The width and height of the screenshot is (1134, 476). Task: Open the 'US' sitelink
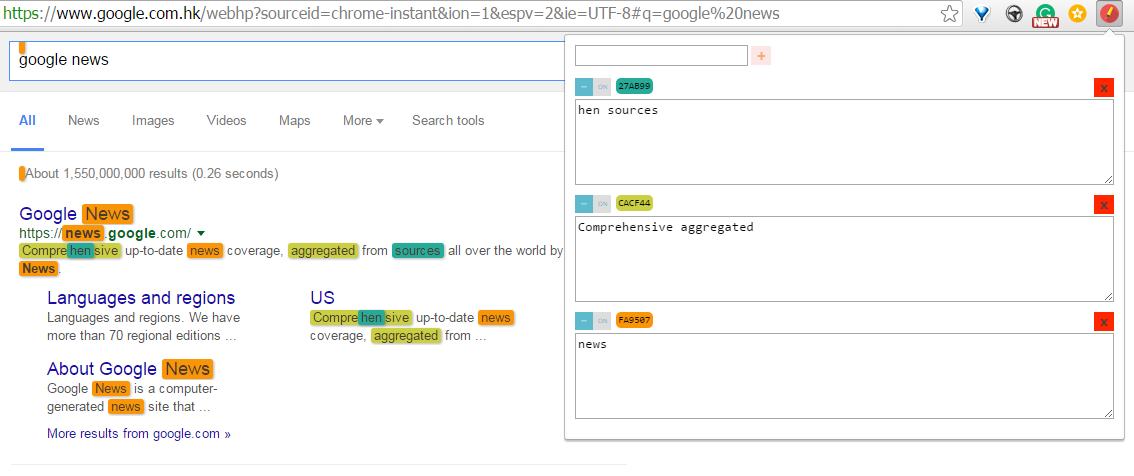coord(323,298)
